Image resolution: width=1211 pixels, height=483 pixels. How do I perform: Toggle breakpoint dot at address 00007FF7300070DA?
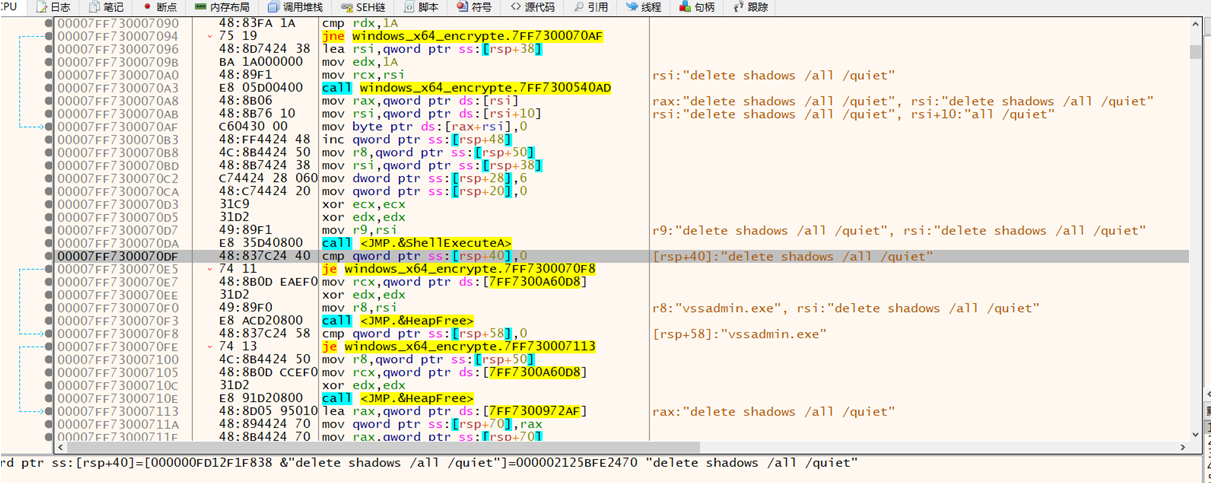tap(51, 243)
